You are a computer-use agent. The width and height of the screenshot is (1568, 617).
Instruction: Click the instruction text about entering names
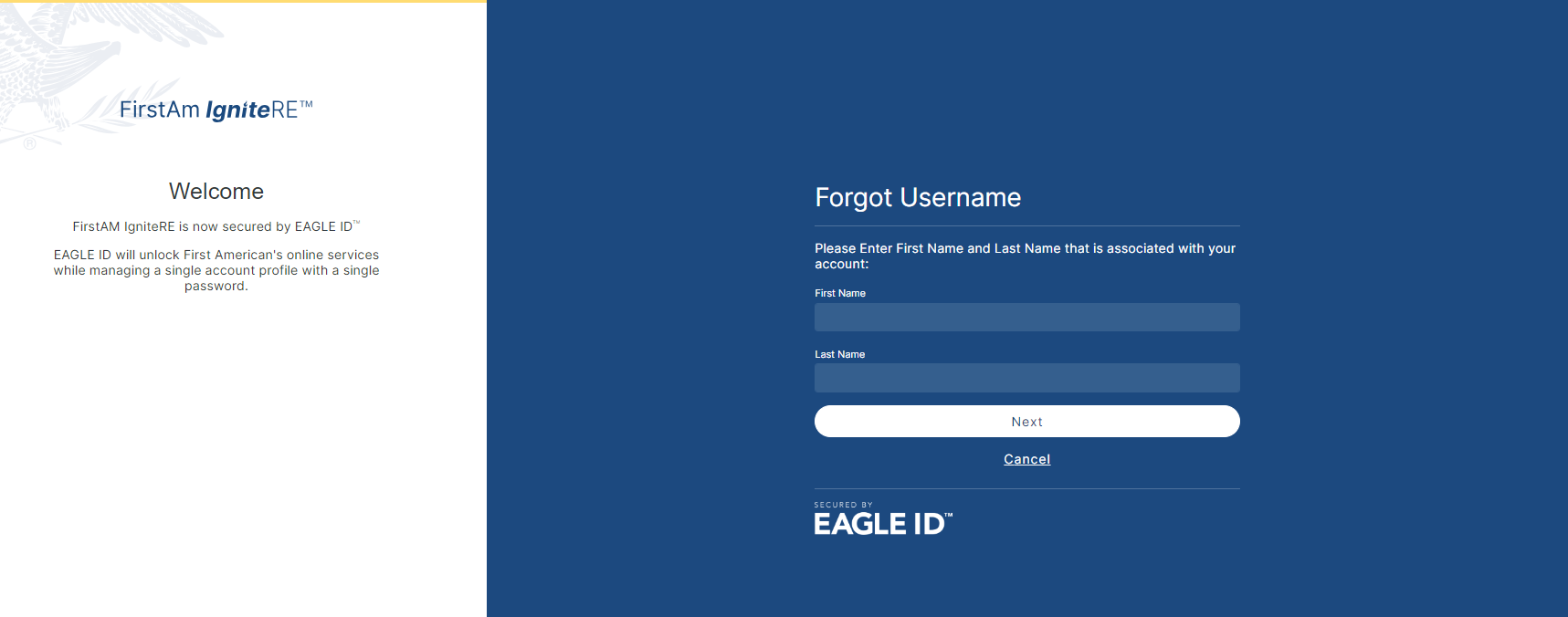click(x=1025, y=256)
